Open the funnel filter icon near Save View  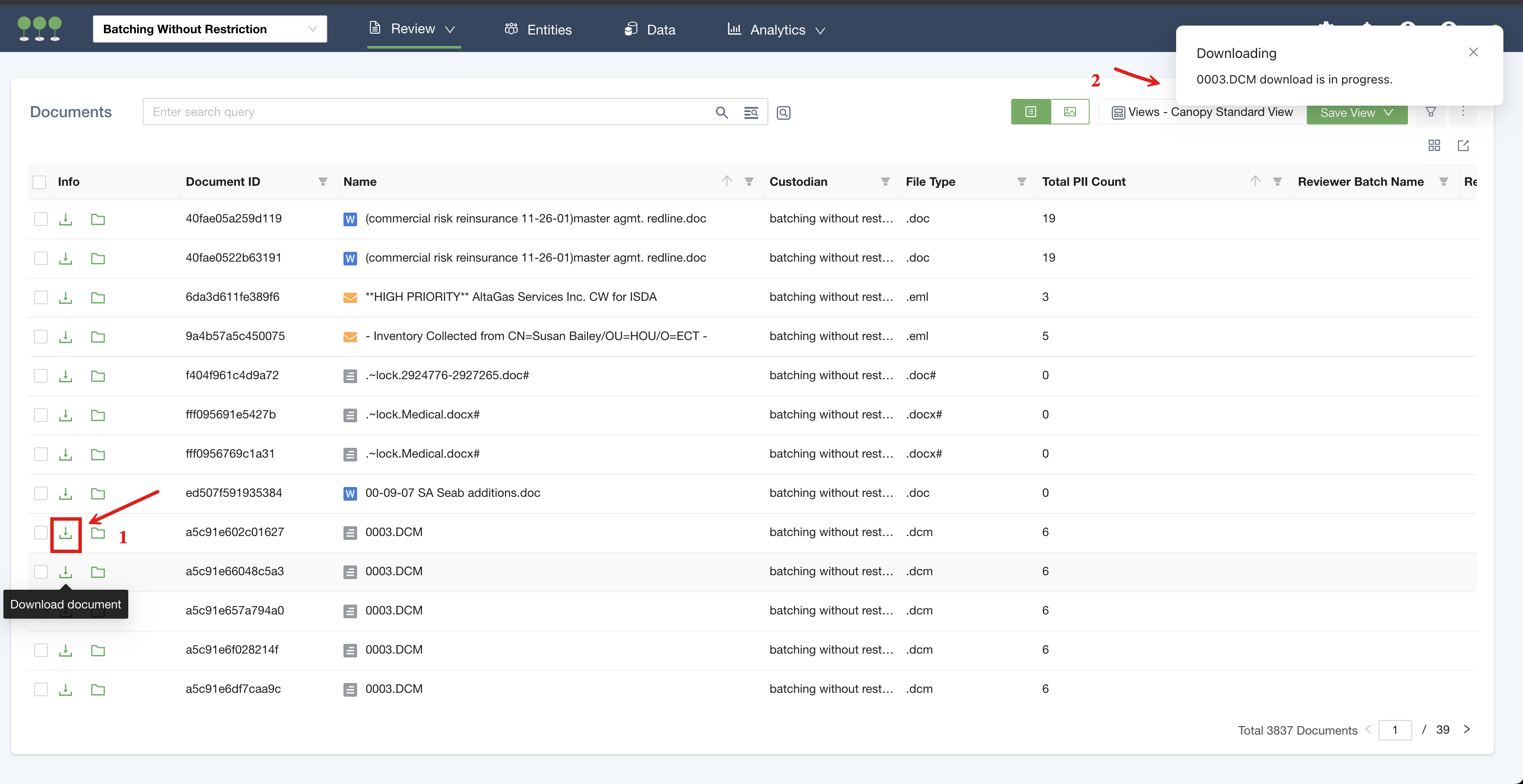click(1430, 112)
